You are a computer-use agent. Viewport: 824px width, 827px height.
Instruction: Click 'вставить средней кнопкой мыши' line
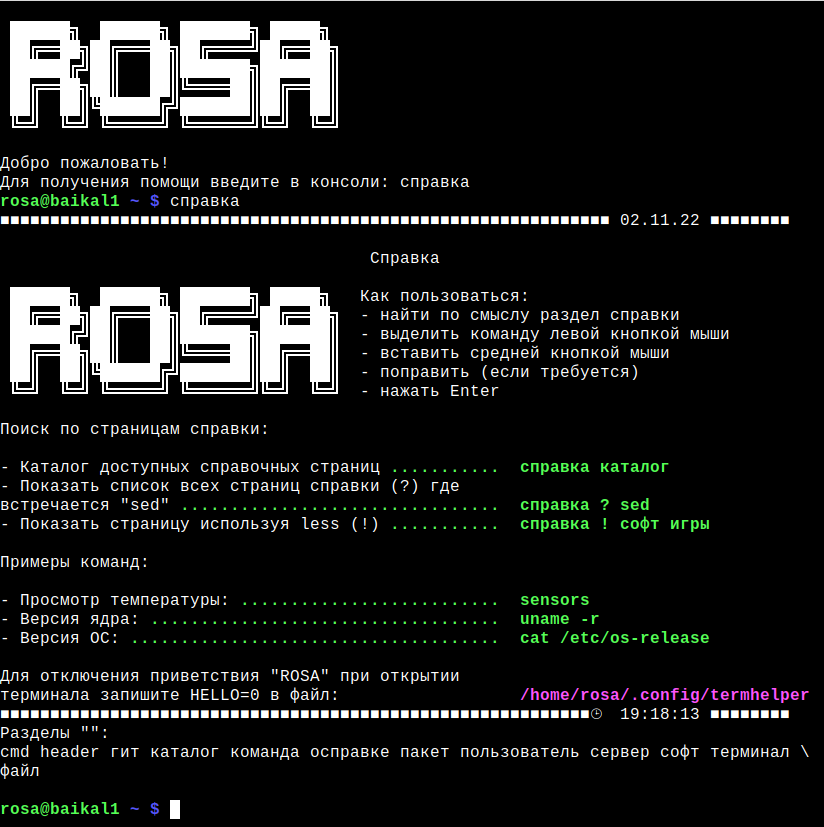point(524,353)
